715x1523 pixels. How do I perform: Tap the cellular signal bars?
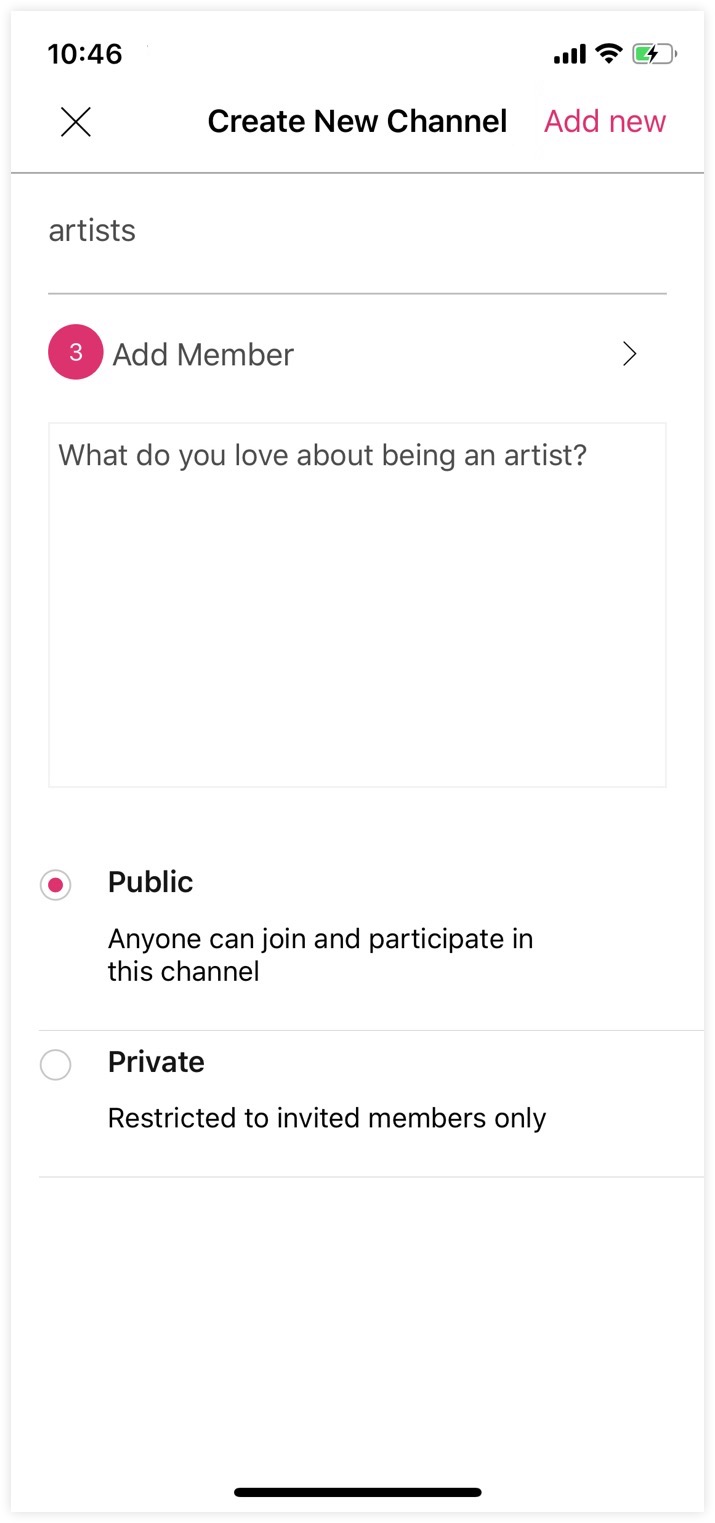[x=570, y=55]
